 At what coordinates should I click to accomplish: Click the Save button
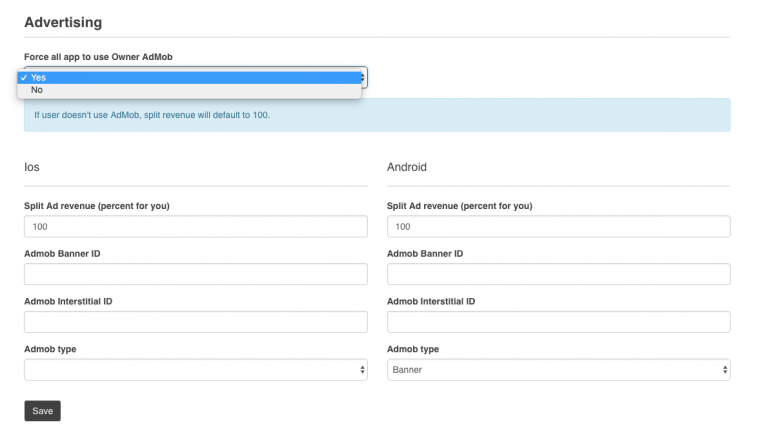point(42,411)
